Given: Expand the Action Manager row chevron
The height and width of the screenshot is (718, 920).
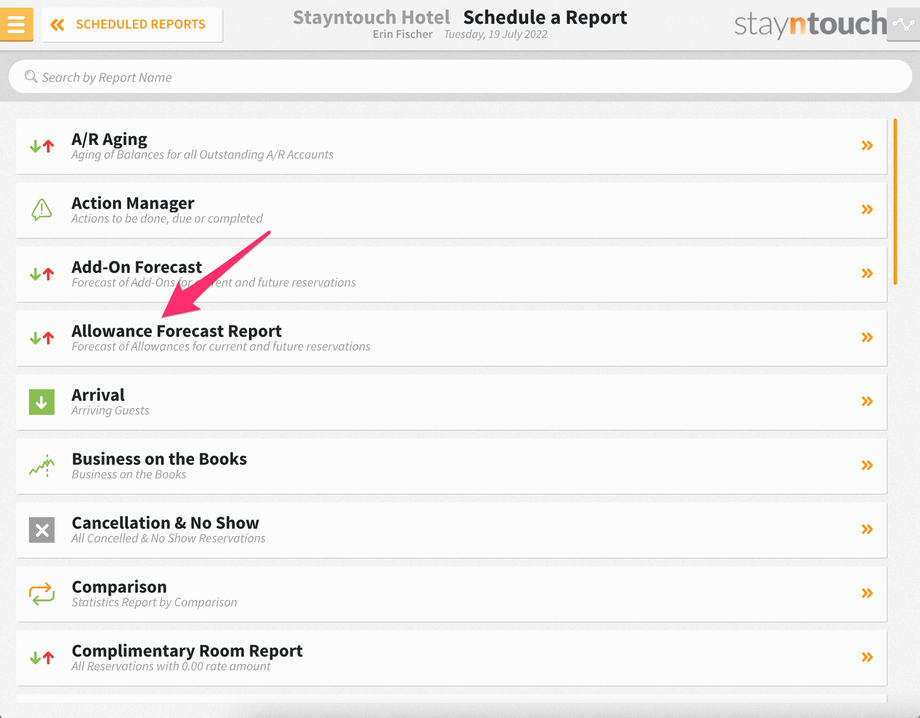Looking at the screenshot, I should click(x=867, y=209).
